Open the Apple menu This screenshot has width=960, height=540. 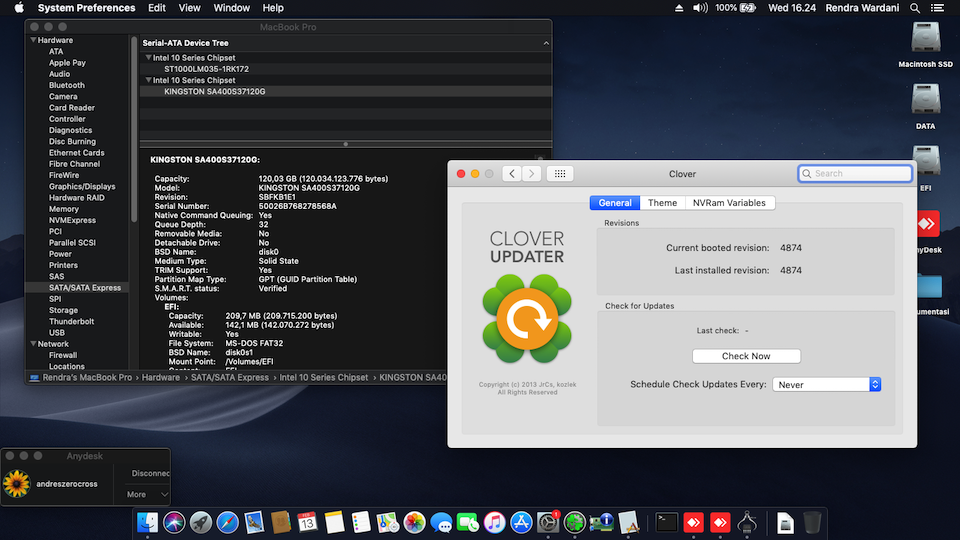click(x=19, y=8)
